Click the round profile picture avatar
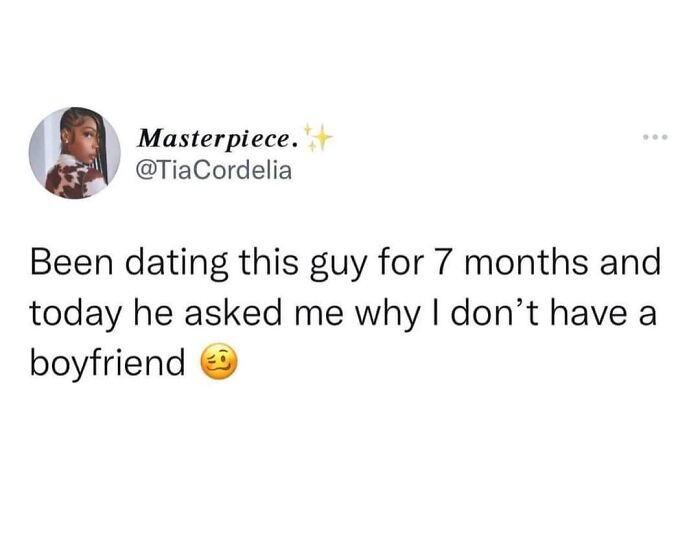 pyautogui.click(x=75, y=153)
